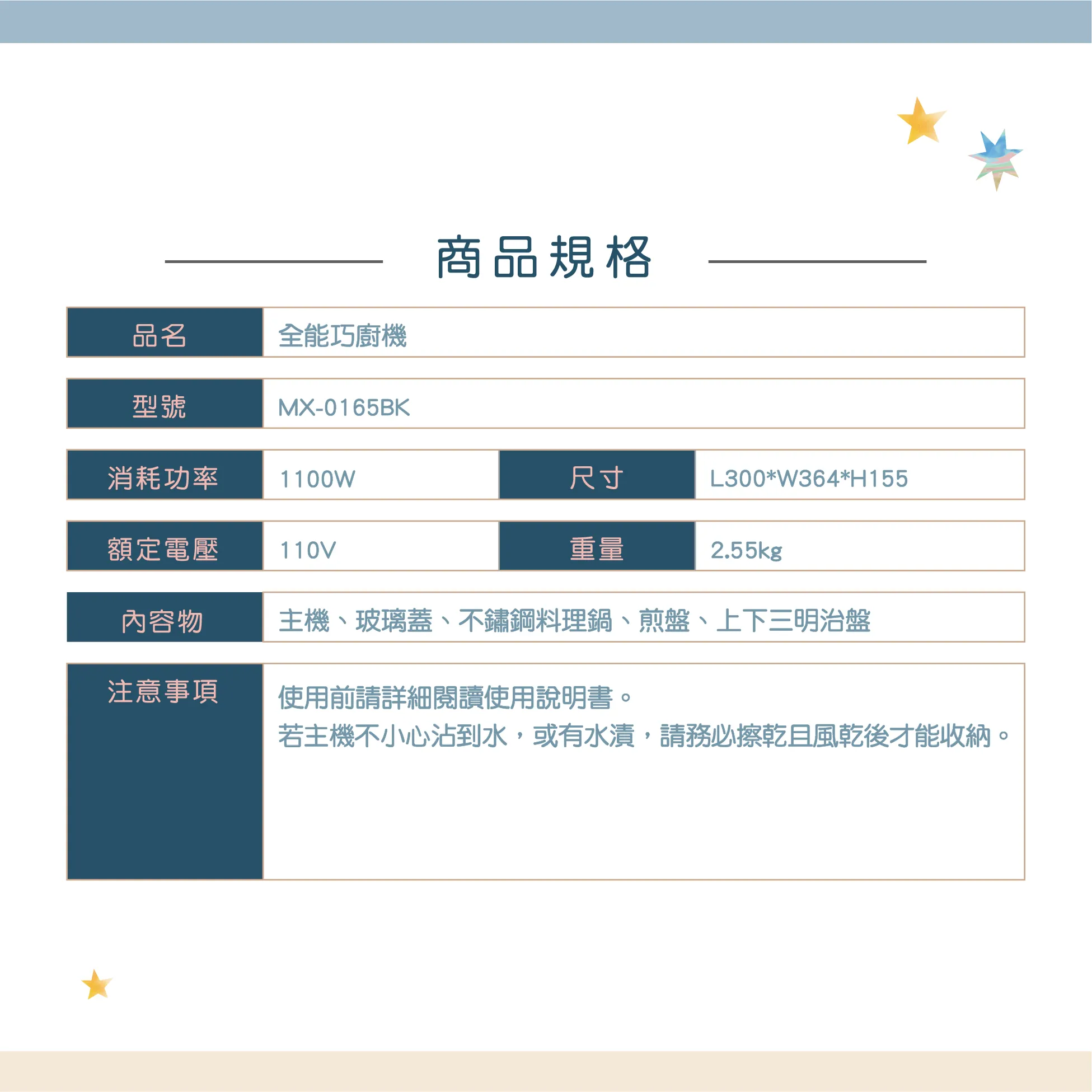Viewport: 1092px width, 1092px height.
Task: Click the contents list starting with 主機
Action: coord(574,621)
